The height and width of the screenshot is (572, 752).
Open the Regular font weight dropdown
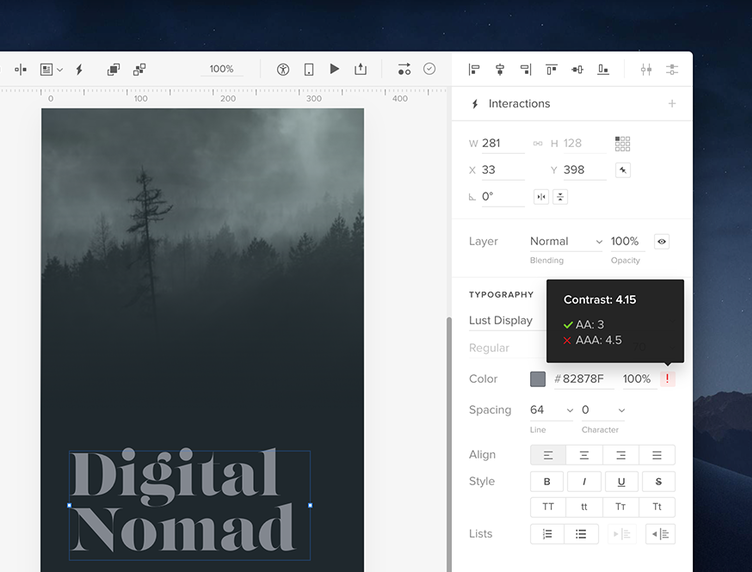507,348
